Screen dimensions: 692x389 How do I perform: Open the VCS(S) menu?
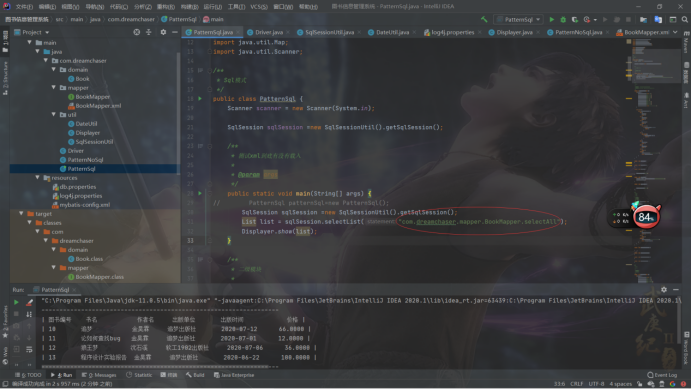tap(259, 7)
